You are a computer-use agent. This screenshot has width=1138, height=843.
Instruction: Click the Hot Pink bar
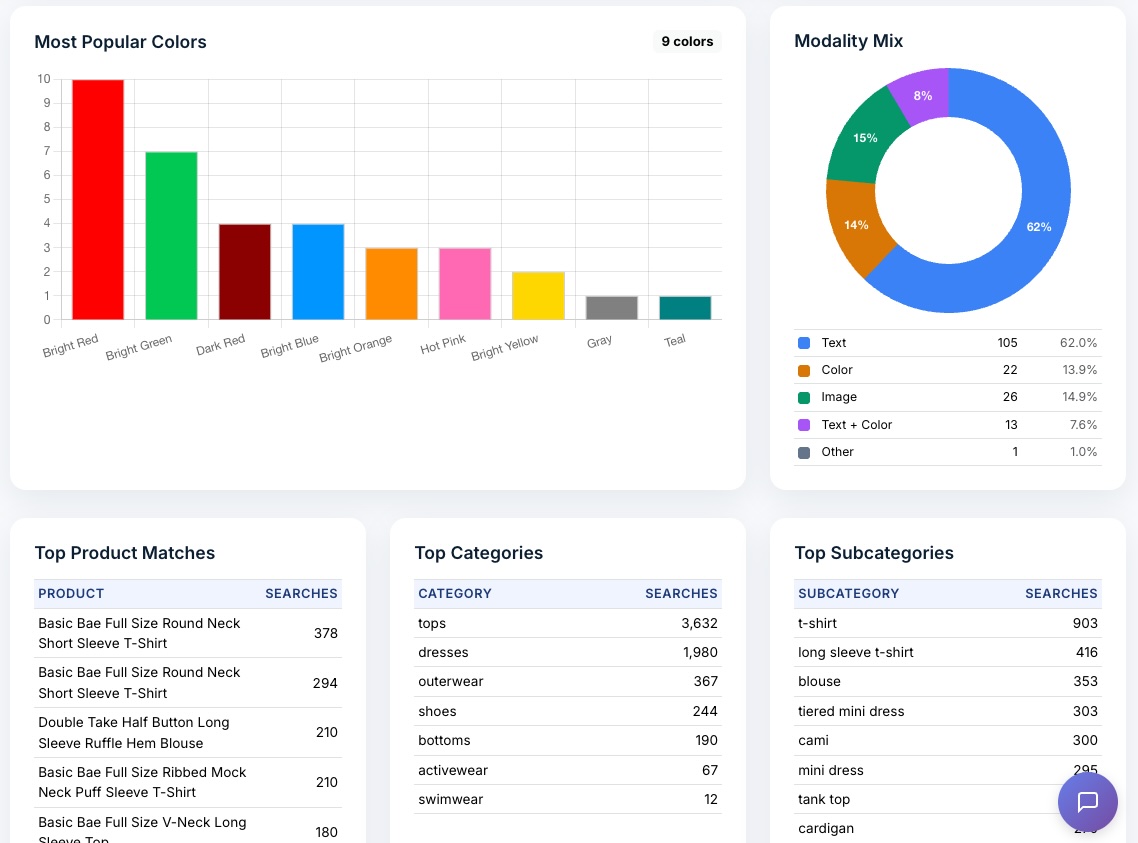coord(464,284)
